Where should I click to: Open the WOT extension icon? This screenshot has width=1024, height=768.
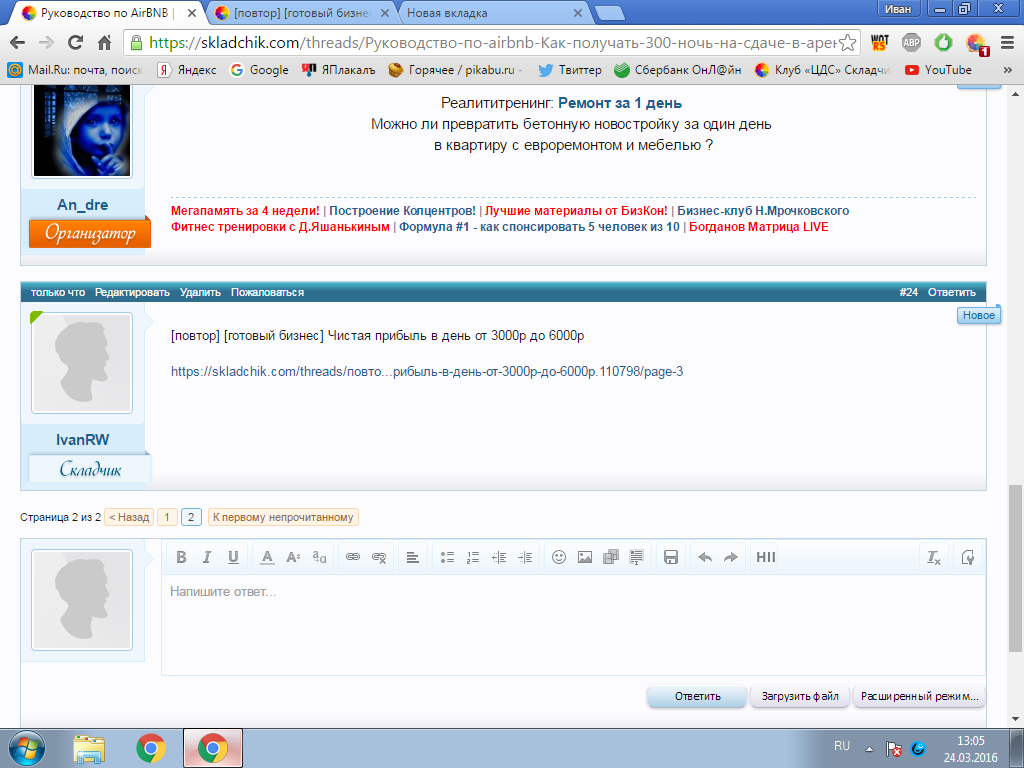[x=880, y=43]
